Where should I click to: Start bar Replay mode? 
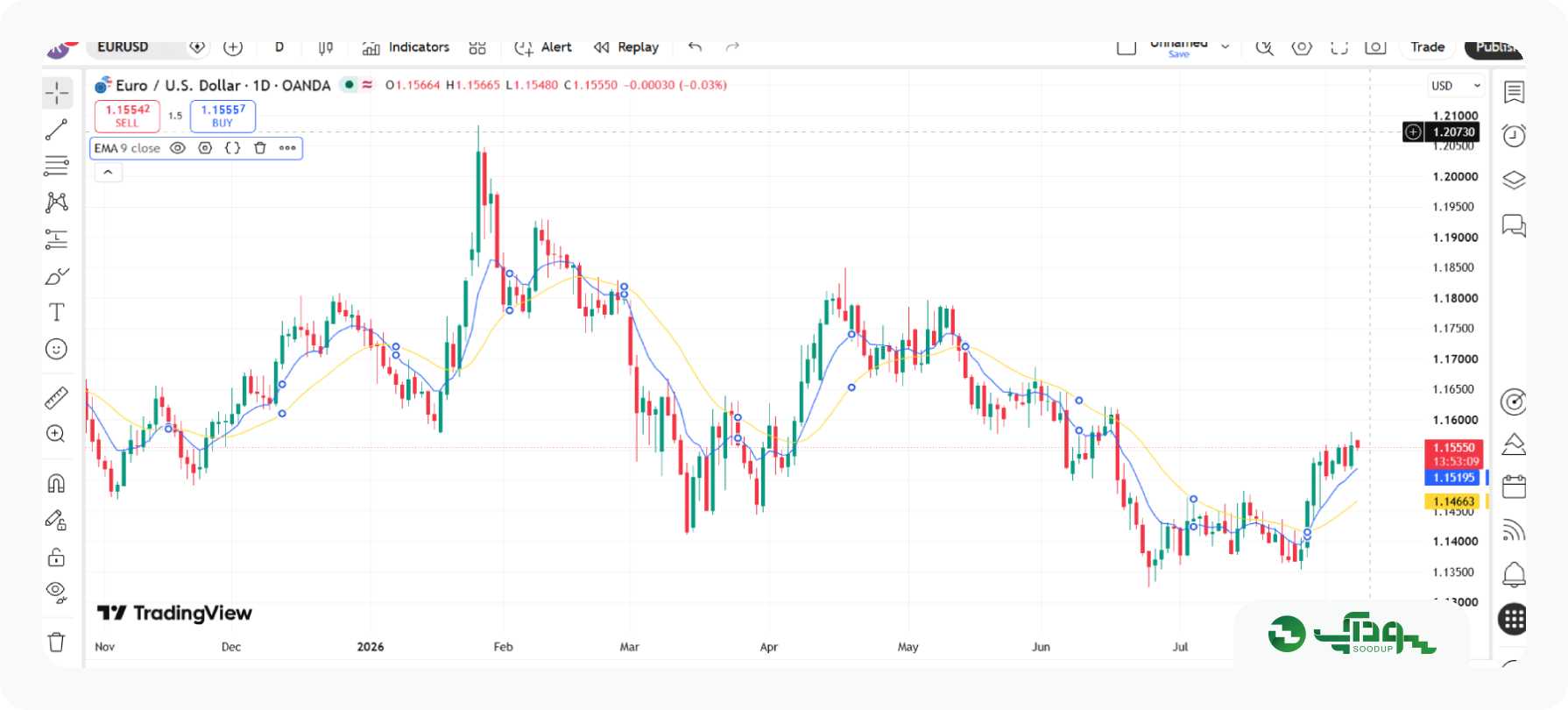pos(626,47)
